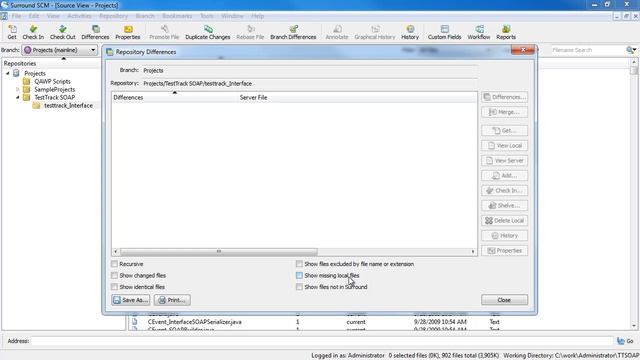Open the Filename Search options dropdown arrow
640x360 pixels.
point(634,50)
